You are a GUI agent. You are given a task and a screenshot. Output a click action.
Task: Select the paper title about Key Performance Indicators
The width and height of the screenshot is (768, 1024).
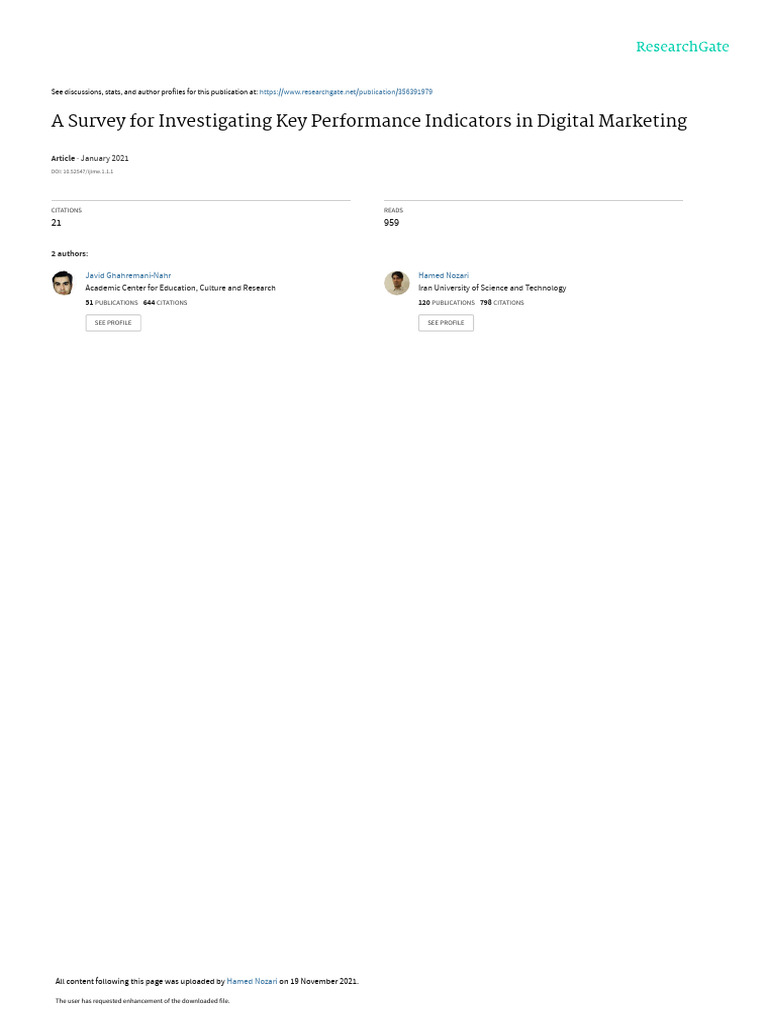369,121
